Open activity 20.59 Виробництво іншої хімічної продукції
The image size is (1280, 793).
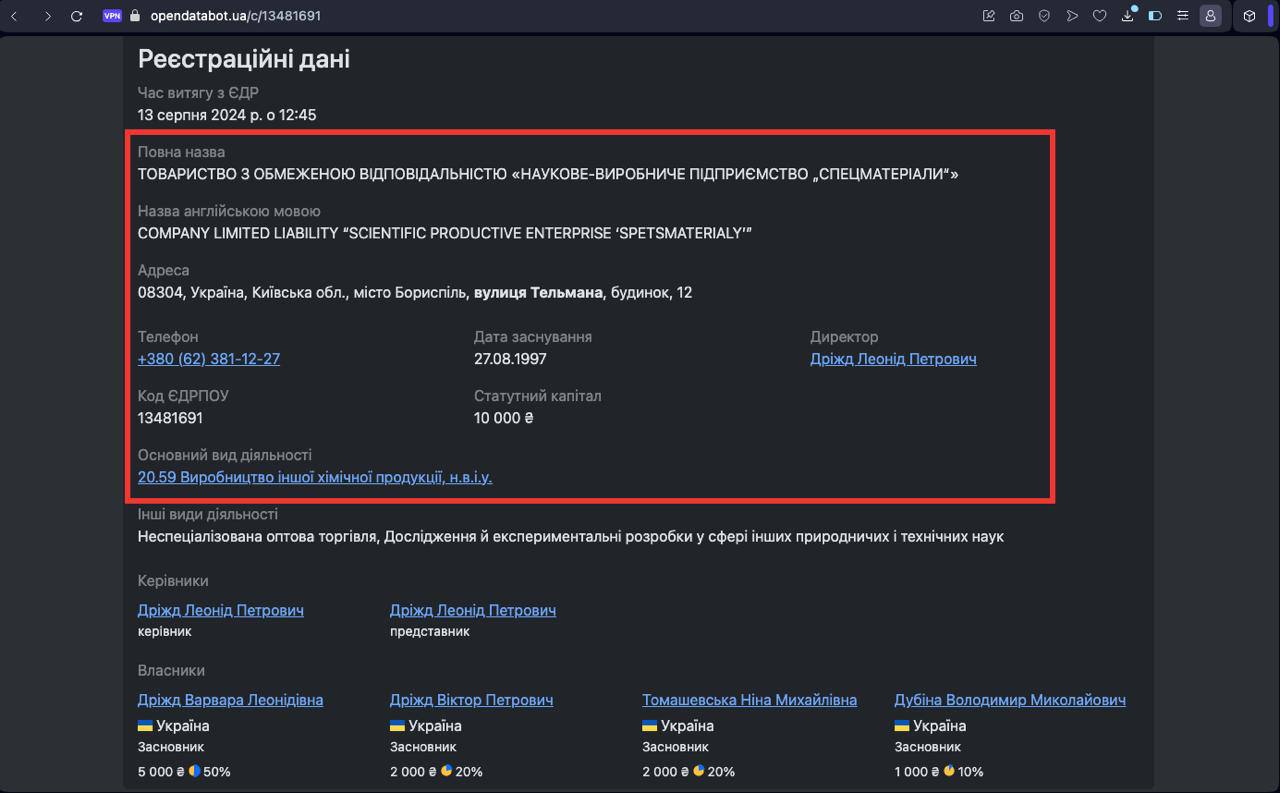coord(315,477)
